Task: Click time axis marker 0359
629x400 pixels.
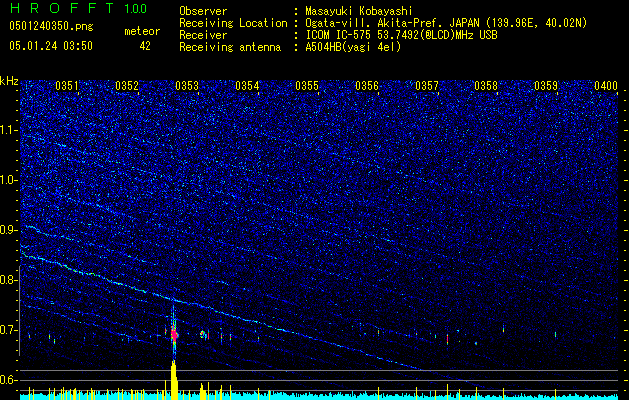Action: pyautogui.click(x=546, y=86)
